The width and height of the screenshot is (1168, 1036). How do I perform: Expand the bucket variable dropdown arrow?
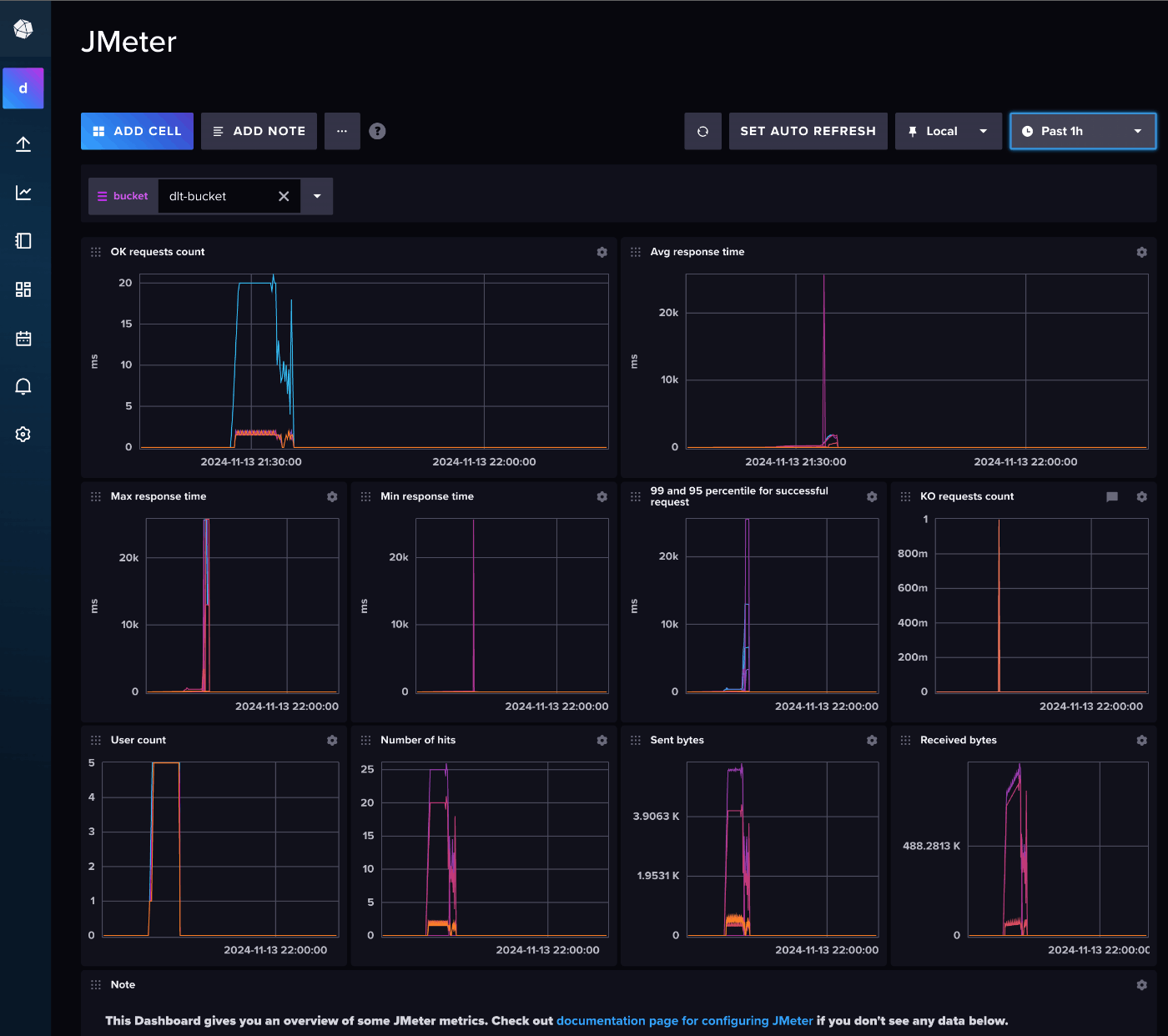[317, 196]
